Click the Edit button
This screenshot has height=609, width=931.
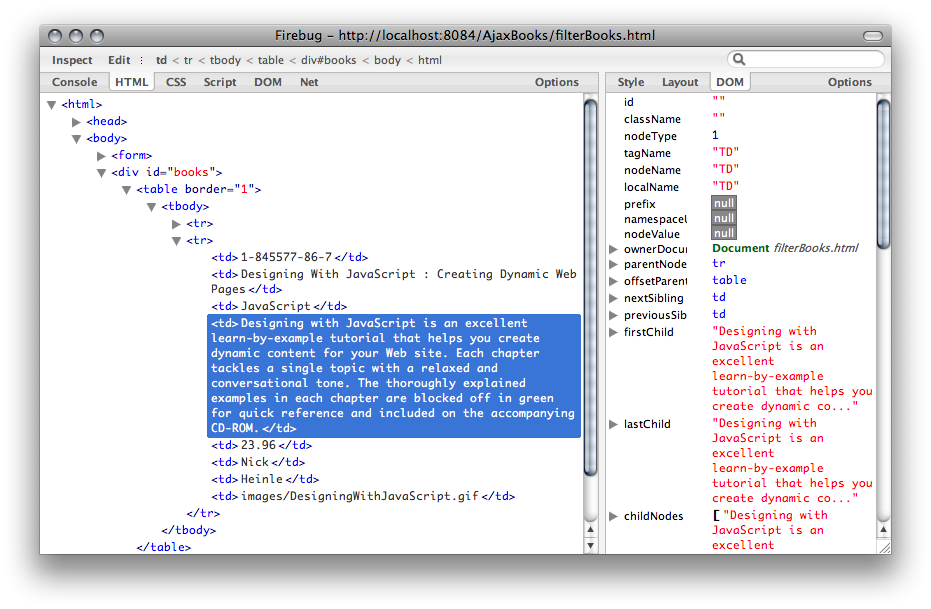[x=119, y=60]
